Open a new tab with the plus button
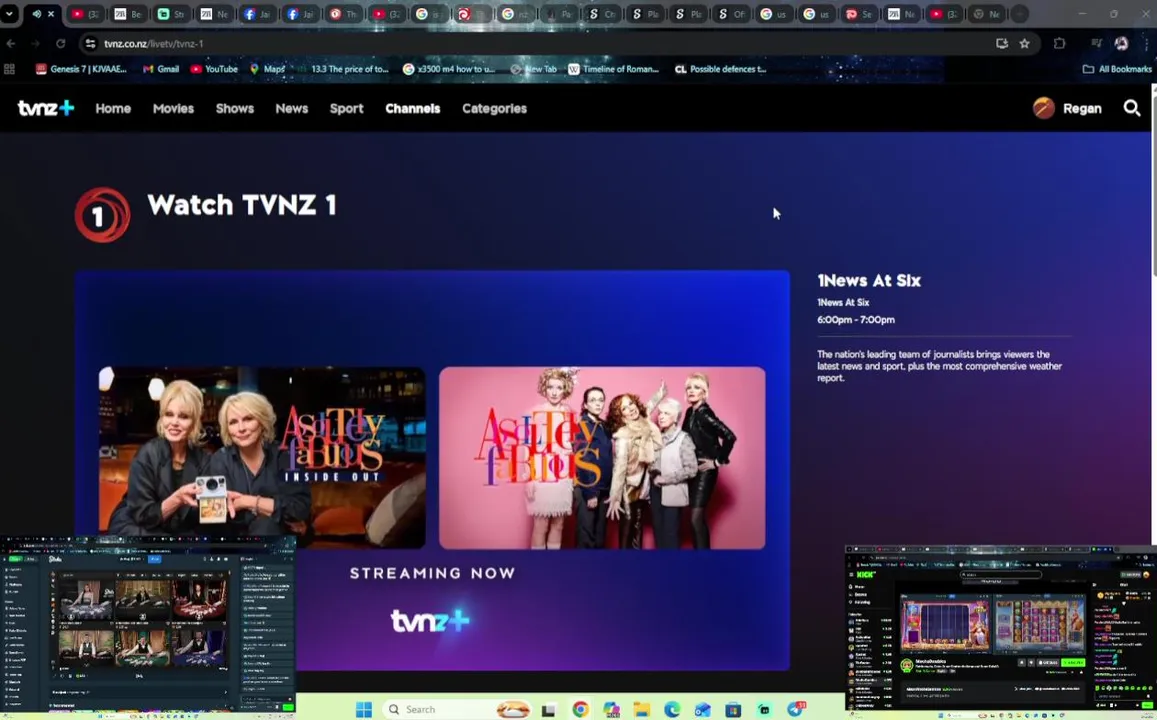This screenshot has width=1157, height=720. coord(1019,14)
